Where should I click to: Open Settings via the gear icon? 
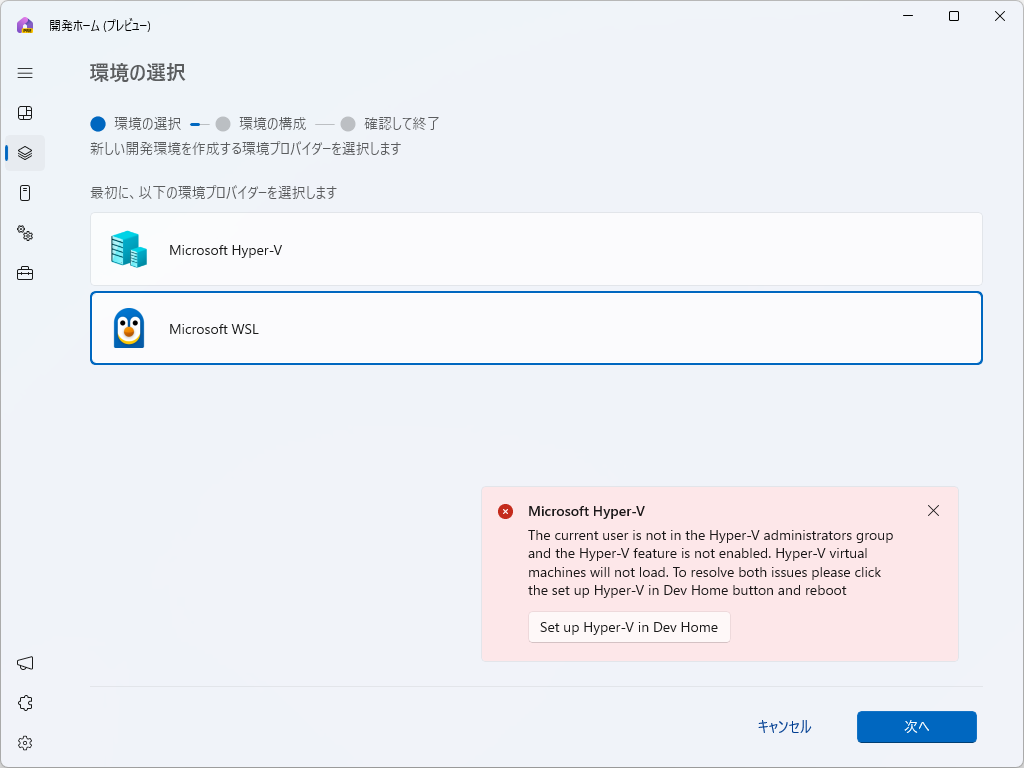[x=24, y=743]
